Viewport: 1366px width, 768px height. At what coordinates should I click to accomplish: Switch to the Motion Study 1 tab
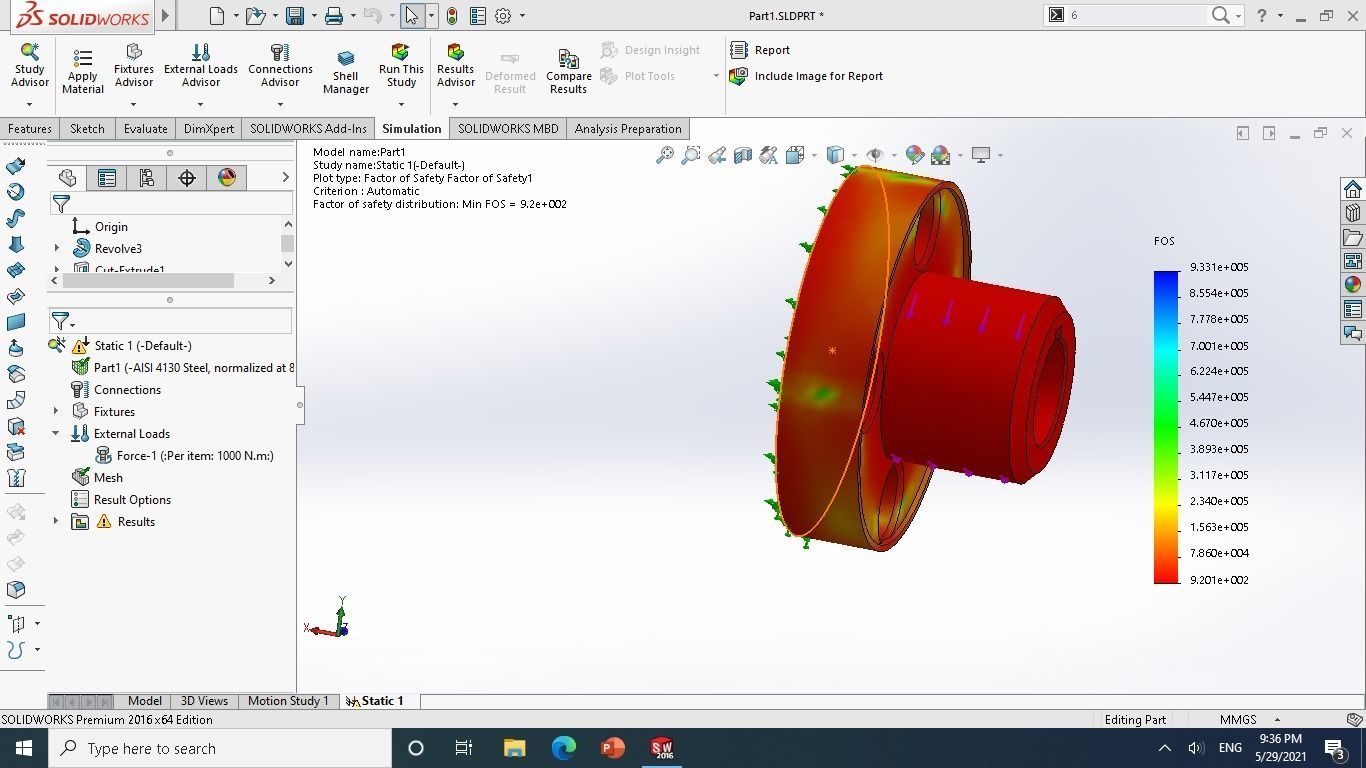[x=288, y=701]
